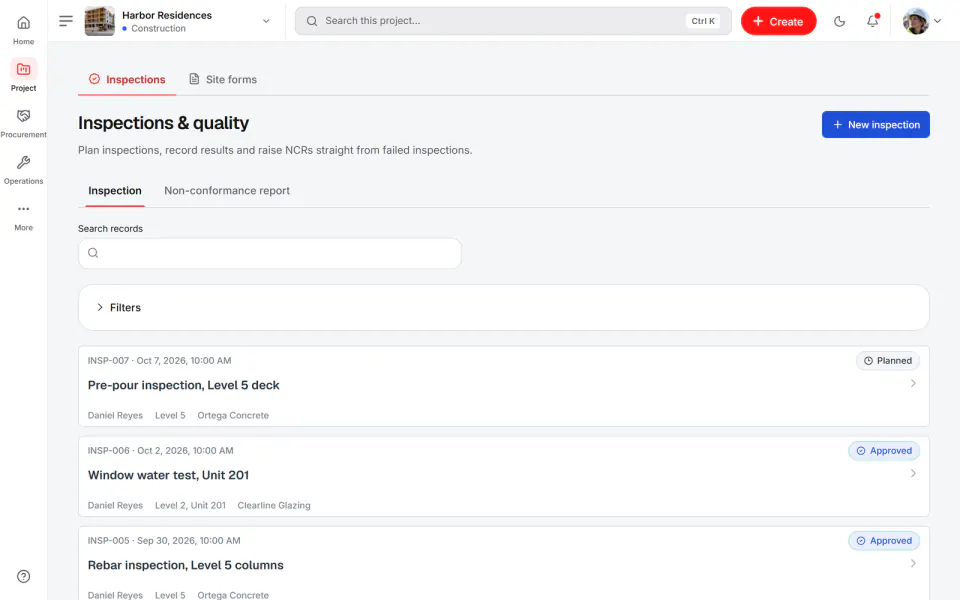
Task: Open Operations wrench icon
Action: coord(23,162)
